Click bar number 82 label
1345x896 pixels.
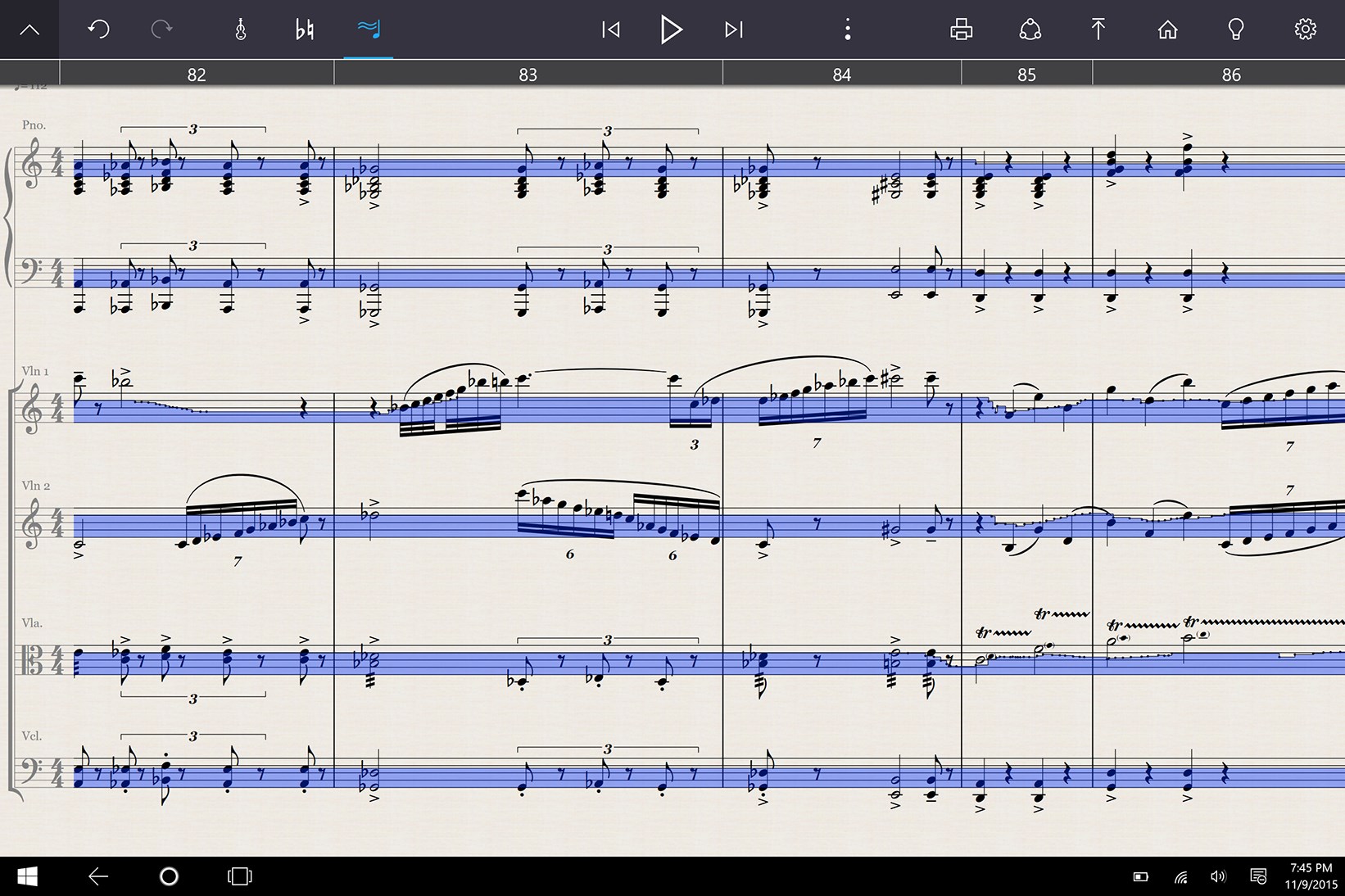(196, 74)
